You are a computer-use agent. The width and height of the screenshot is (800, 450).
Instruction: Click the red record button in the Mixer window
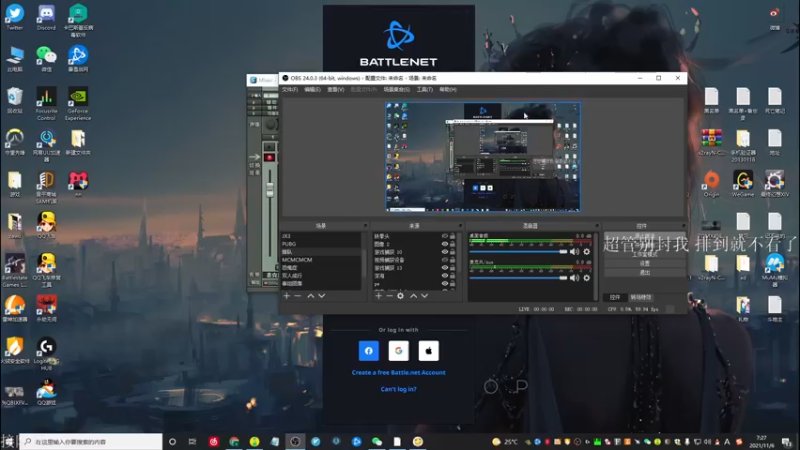click(x=270, y=158)
